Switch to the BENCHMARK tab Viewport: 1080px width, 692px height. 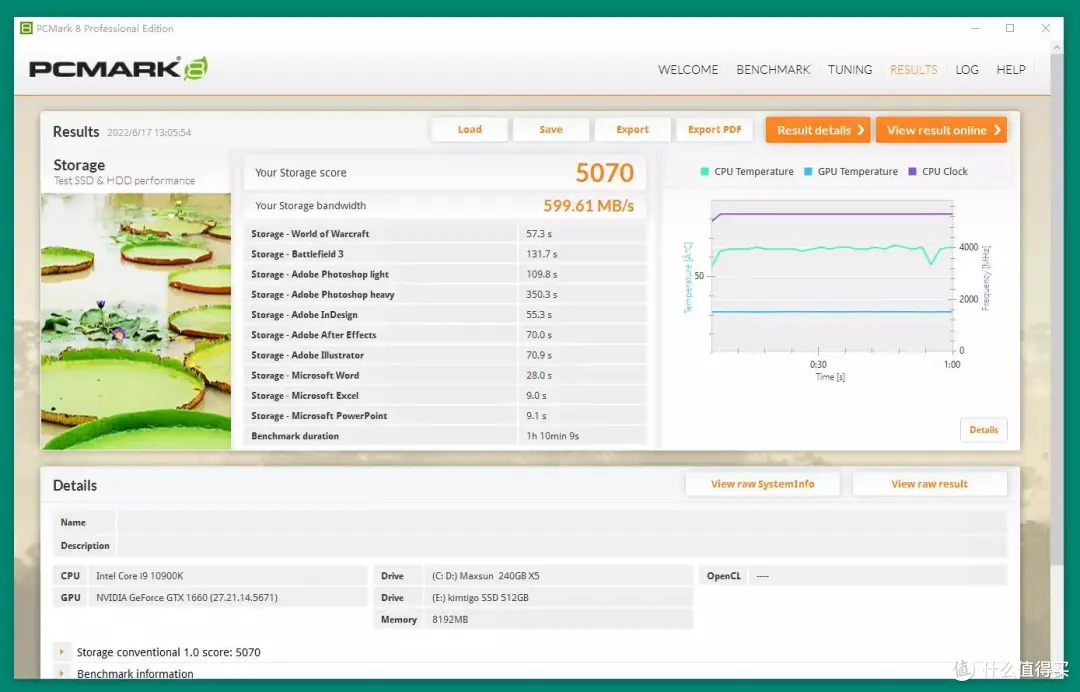click(x=773, y=70)
